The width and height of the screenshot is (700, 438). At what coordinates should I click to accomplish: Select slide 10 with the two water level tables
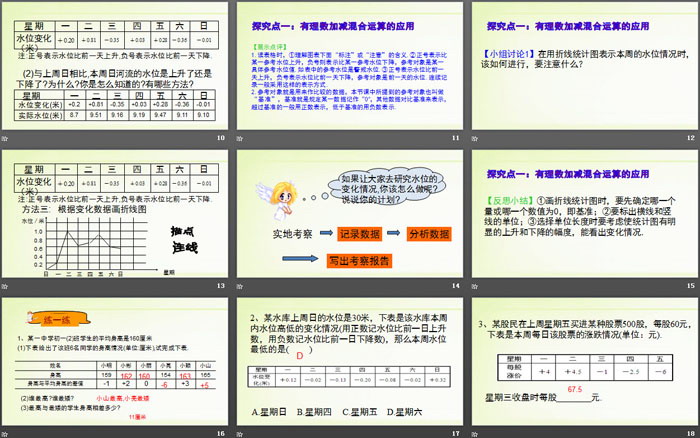[115, 66]
